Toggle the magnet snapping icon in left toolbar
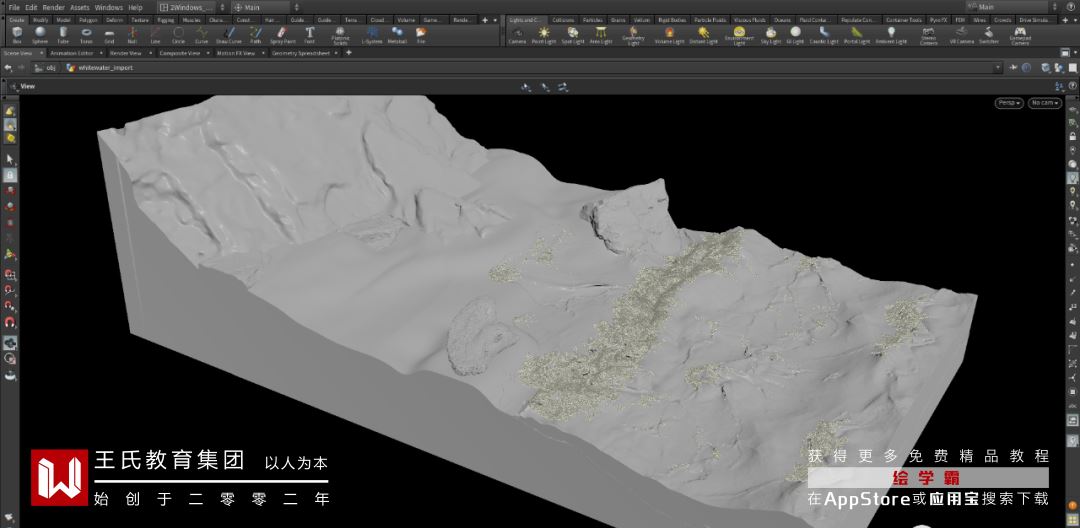 [10, 323]
